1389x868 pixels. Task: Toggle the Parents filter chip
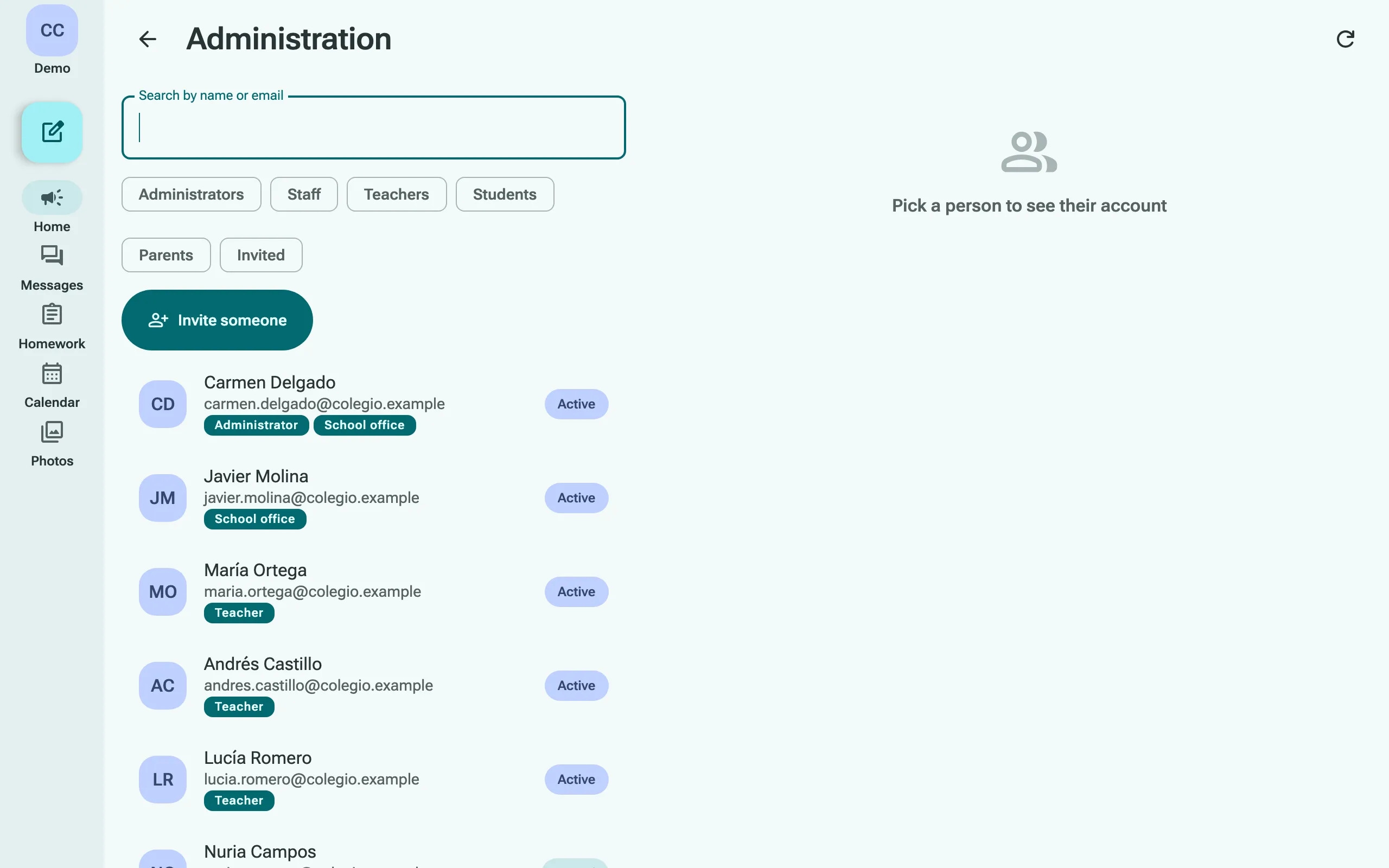(166, 255)
